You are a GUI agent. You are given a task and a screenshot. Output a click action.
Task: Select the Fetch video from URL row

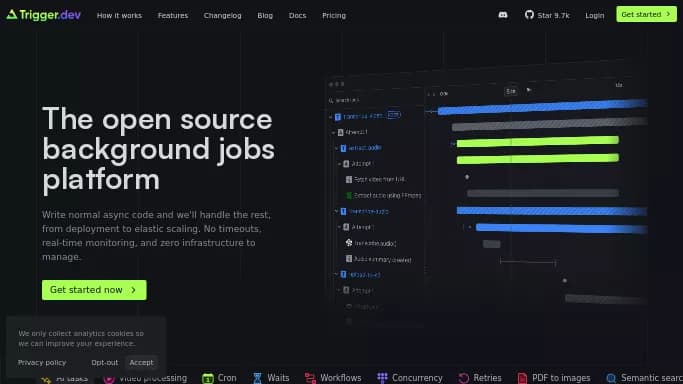375,179
